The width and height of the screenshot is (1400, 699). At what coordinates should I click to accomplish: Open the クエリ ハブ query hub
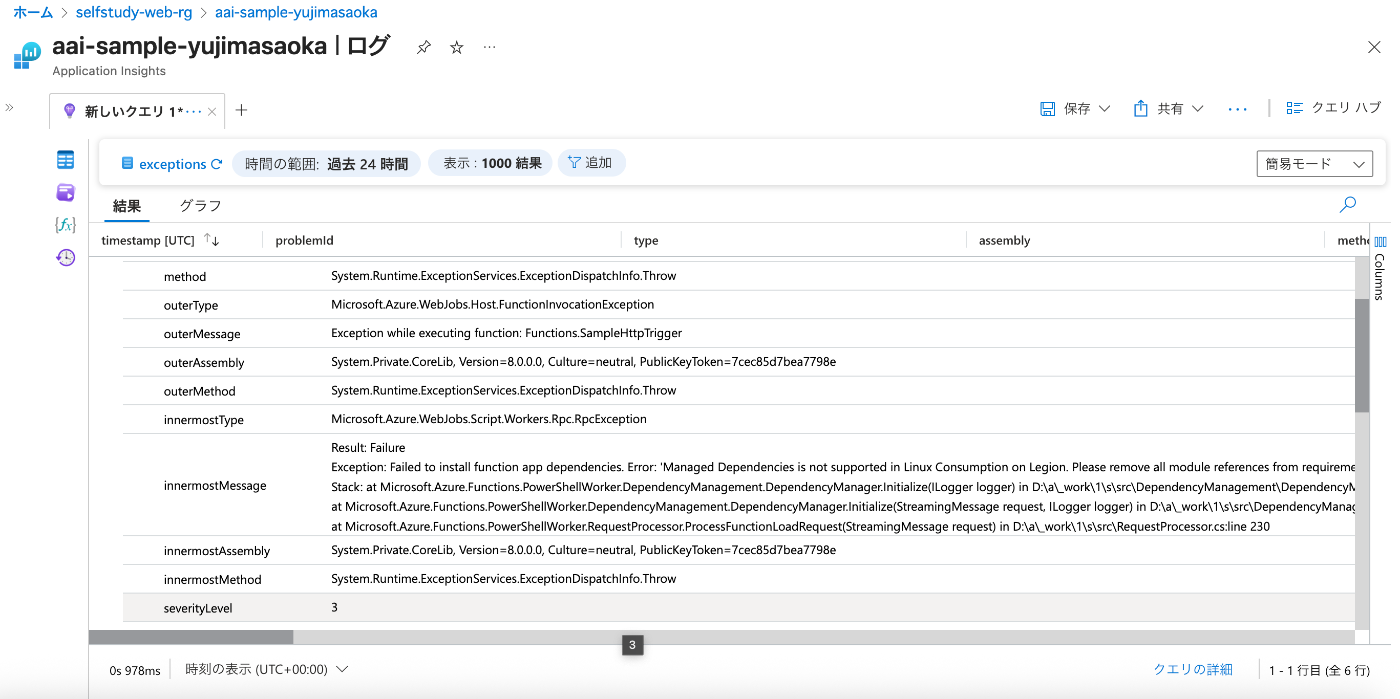(1333, 108)
